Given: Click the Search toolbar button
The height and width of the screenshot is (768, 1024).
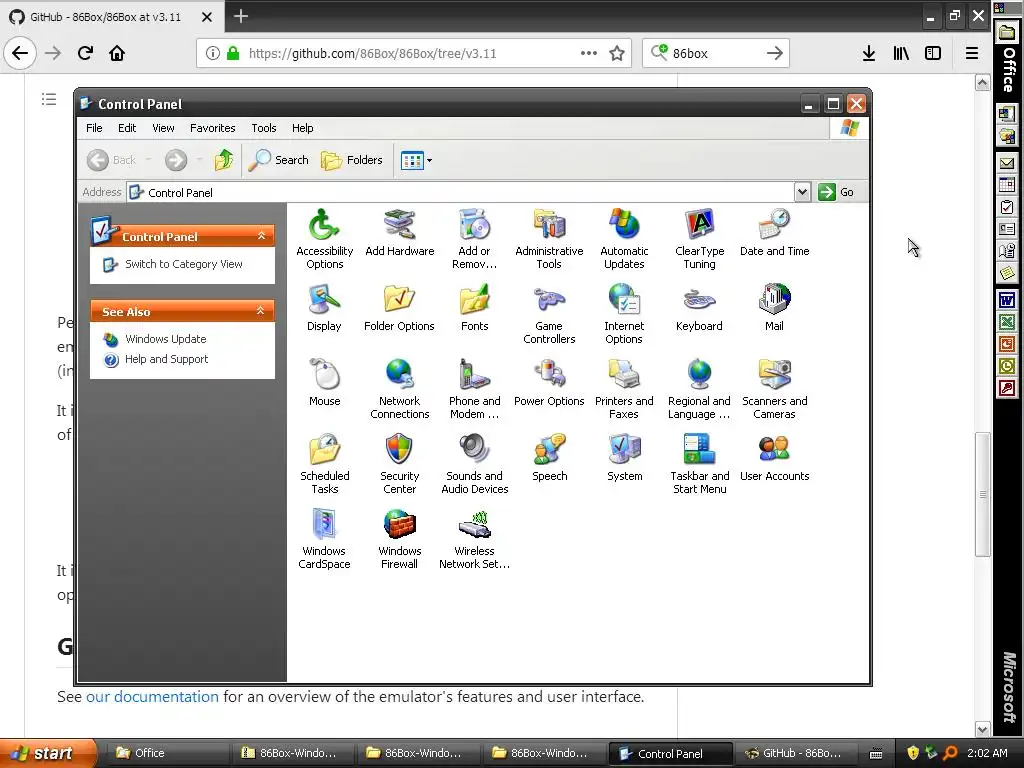Looking at the screenshot, I should 279,160.
